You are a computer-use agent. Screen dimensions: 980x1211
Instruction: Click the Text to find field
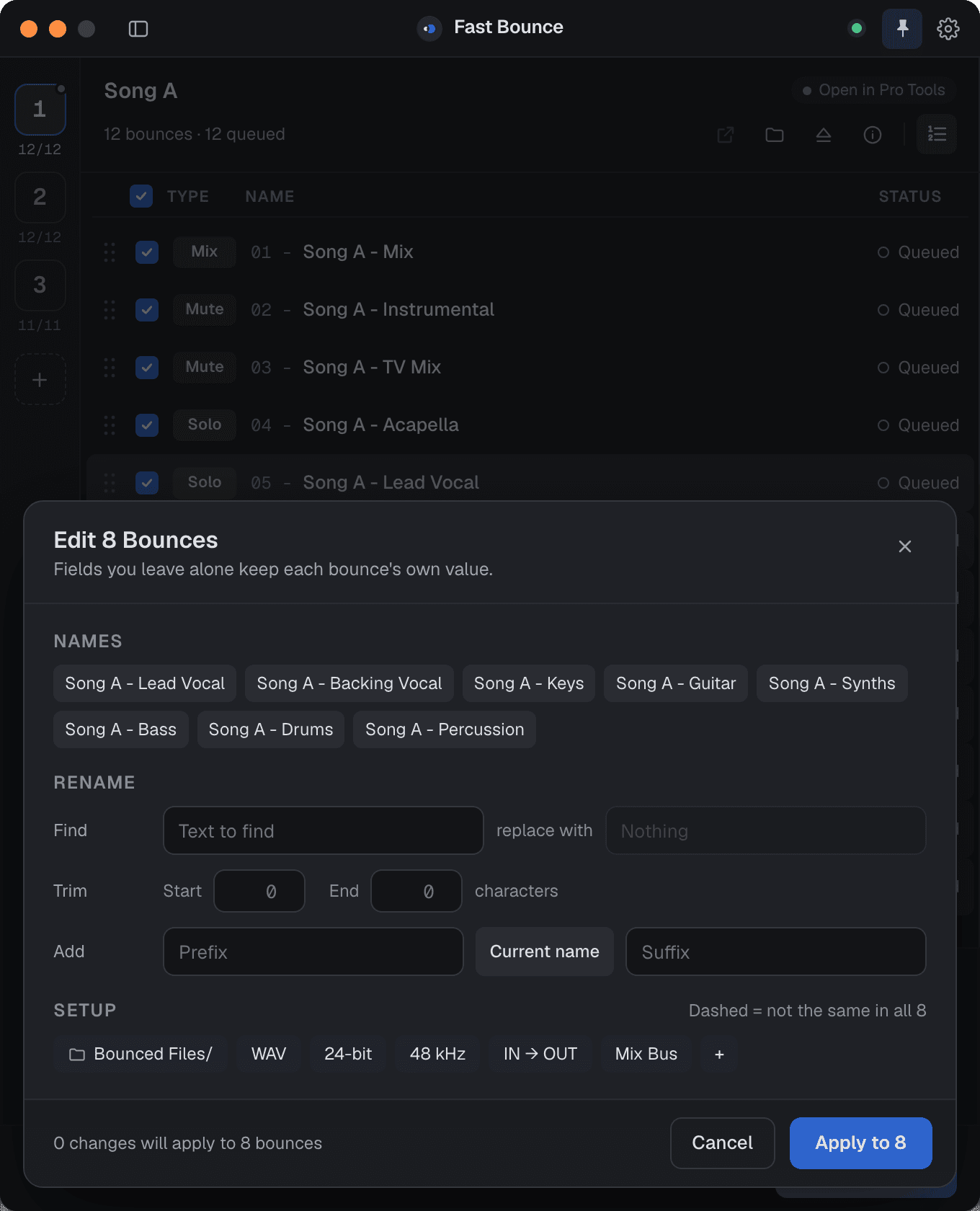coord(323,830)
